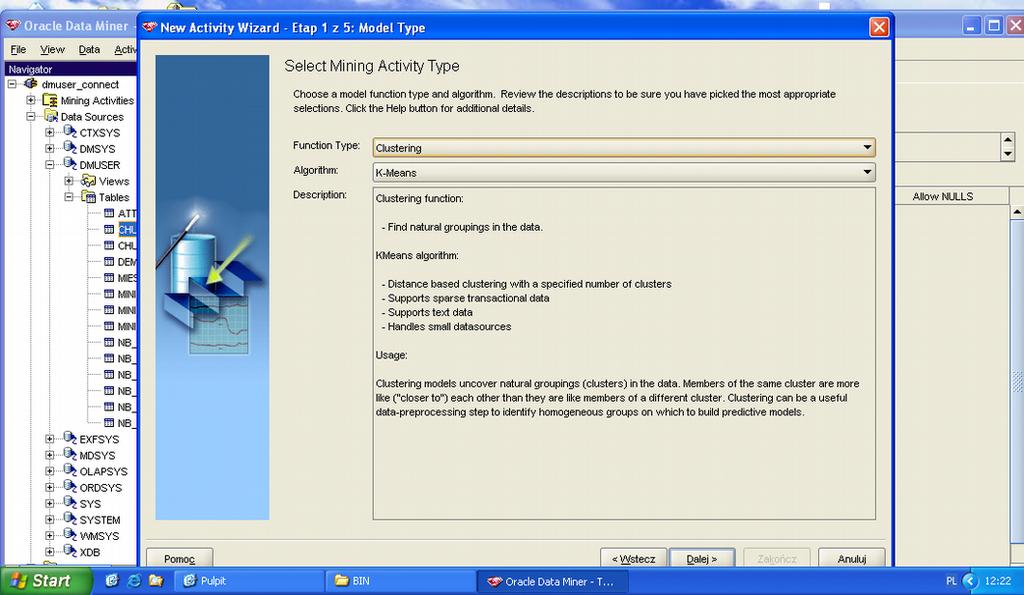Open the folder icon in quick launch
This screenshot has height=595, width=1024.
pyautogui.click(x=155, y=580)
